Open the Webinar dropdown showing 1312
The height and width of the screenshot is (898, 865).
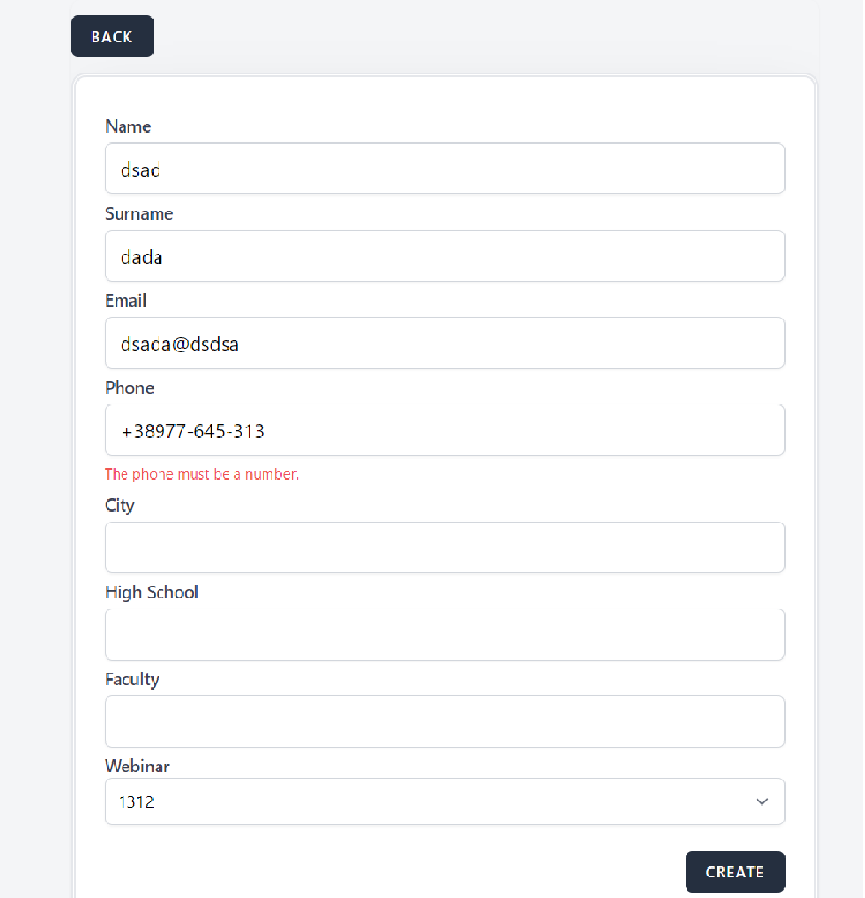coord(444,802)
